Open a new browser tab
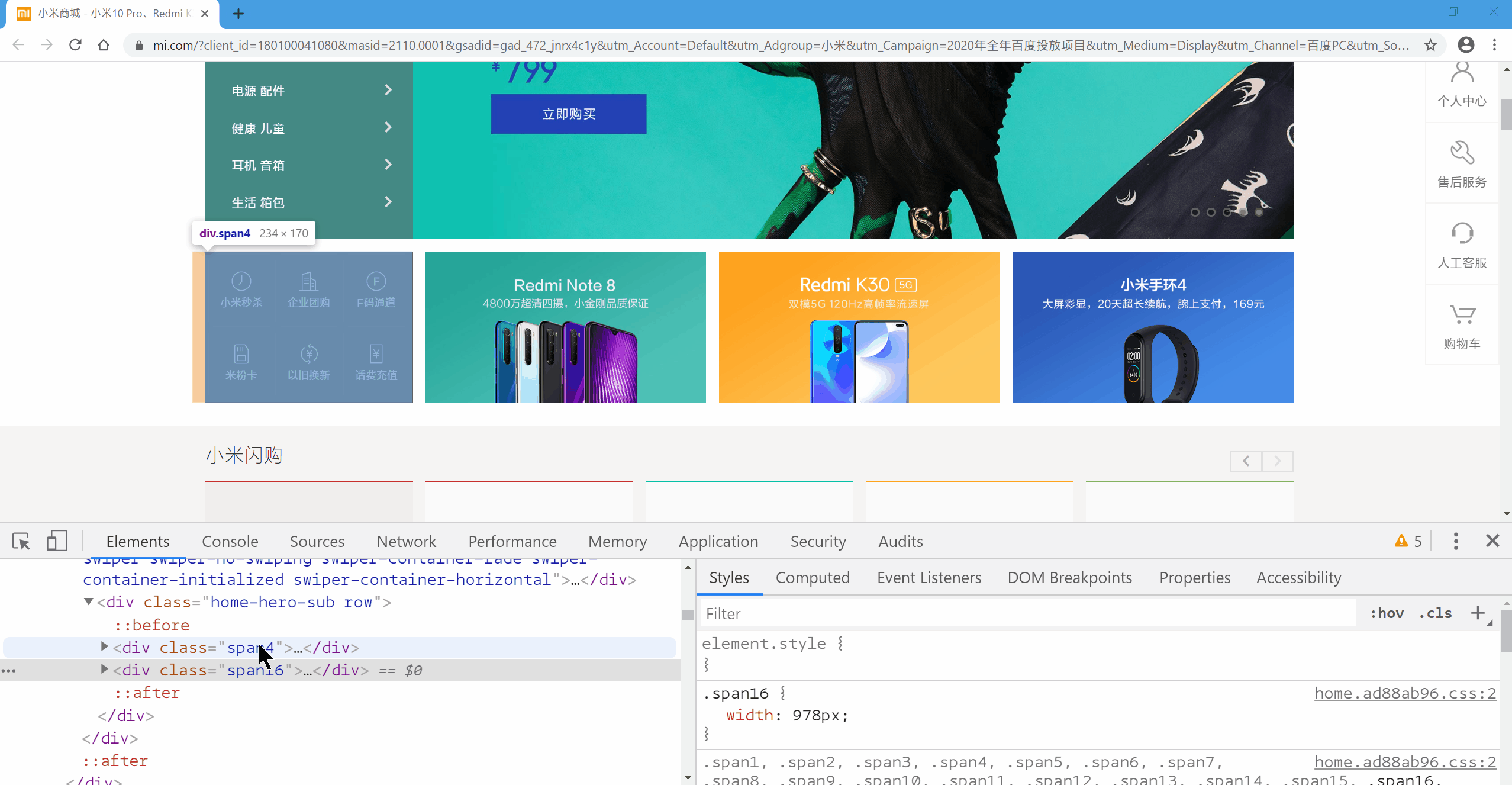Screen dimensions: 1512x785 [x=238, y=14]
